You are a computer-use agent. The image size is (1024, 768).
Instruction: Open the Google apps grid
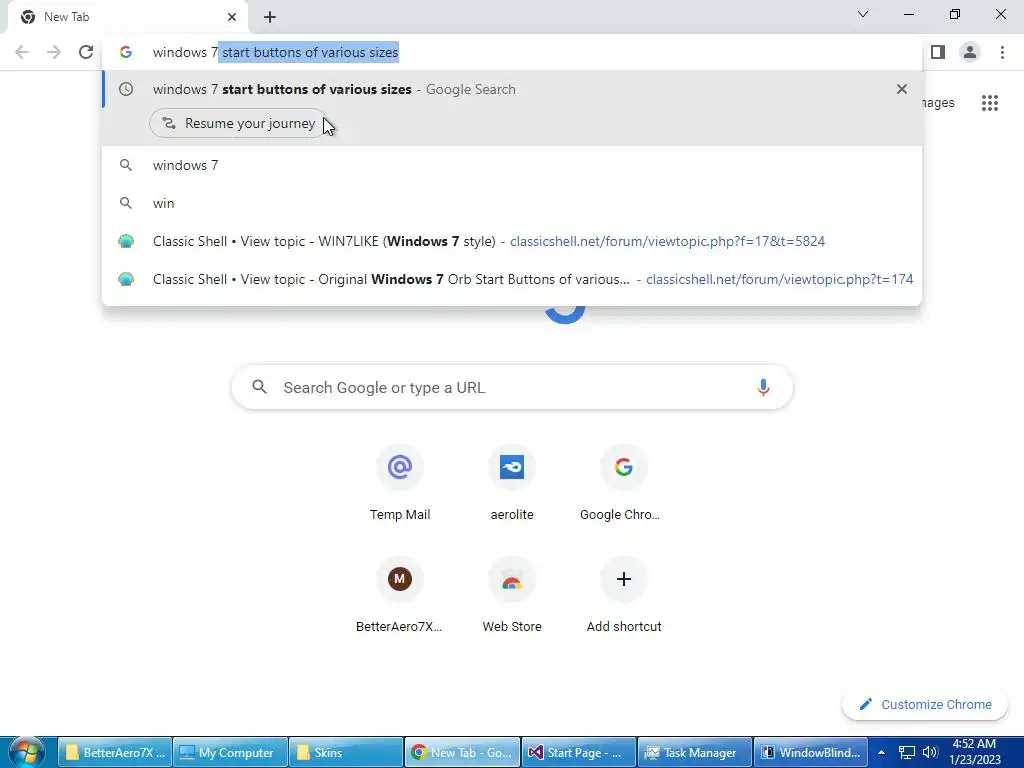[990, 103]
